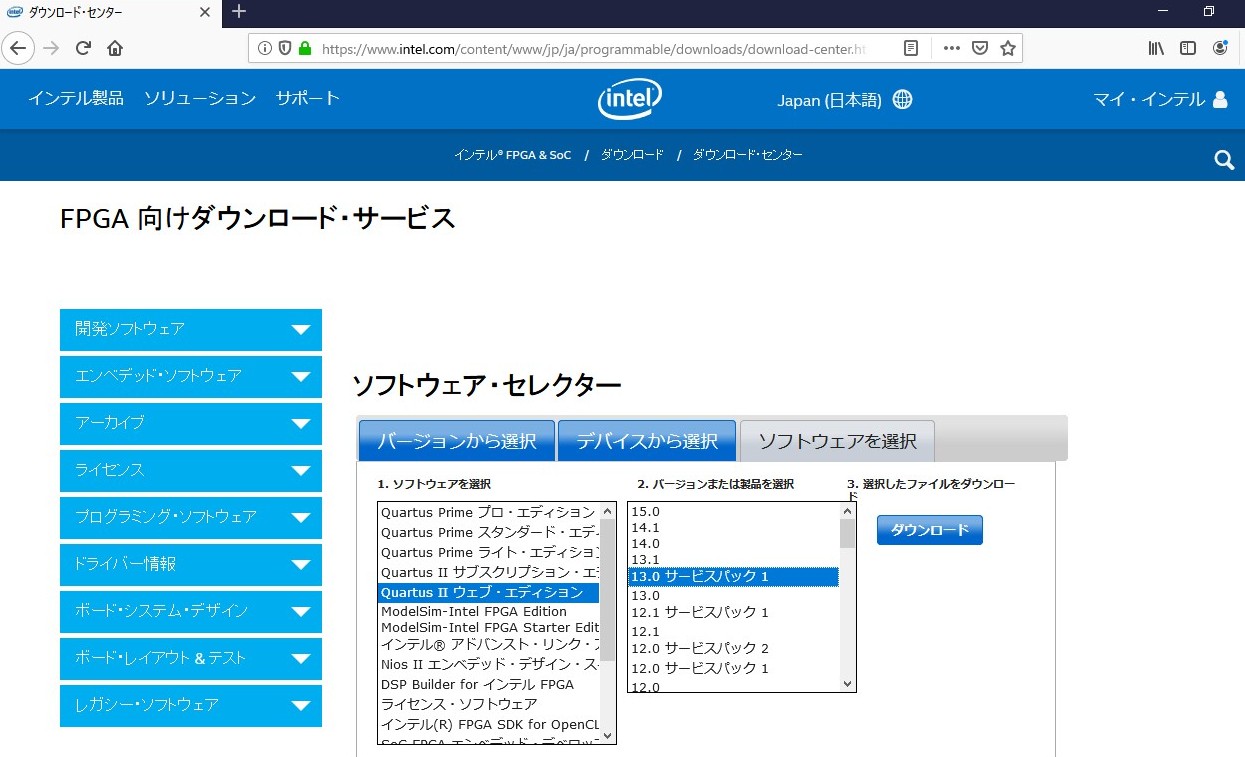Open the Firefox library
The width and height of the screenshot is (1245, 757).
point(1157,48)
